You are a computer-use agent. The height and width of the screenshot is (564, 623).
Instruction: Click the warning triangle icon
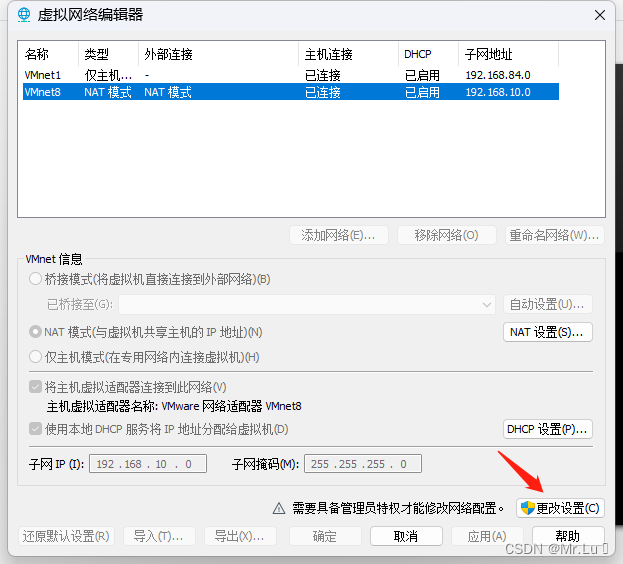[279, 508]
